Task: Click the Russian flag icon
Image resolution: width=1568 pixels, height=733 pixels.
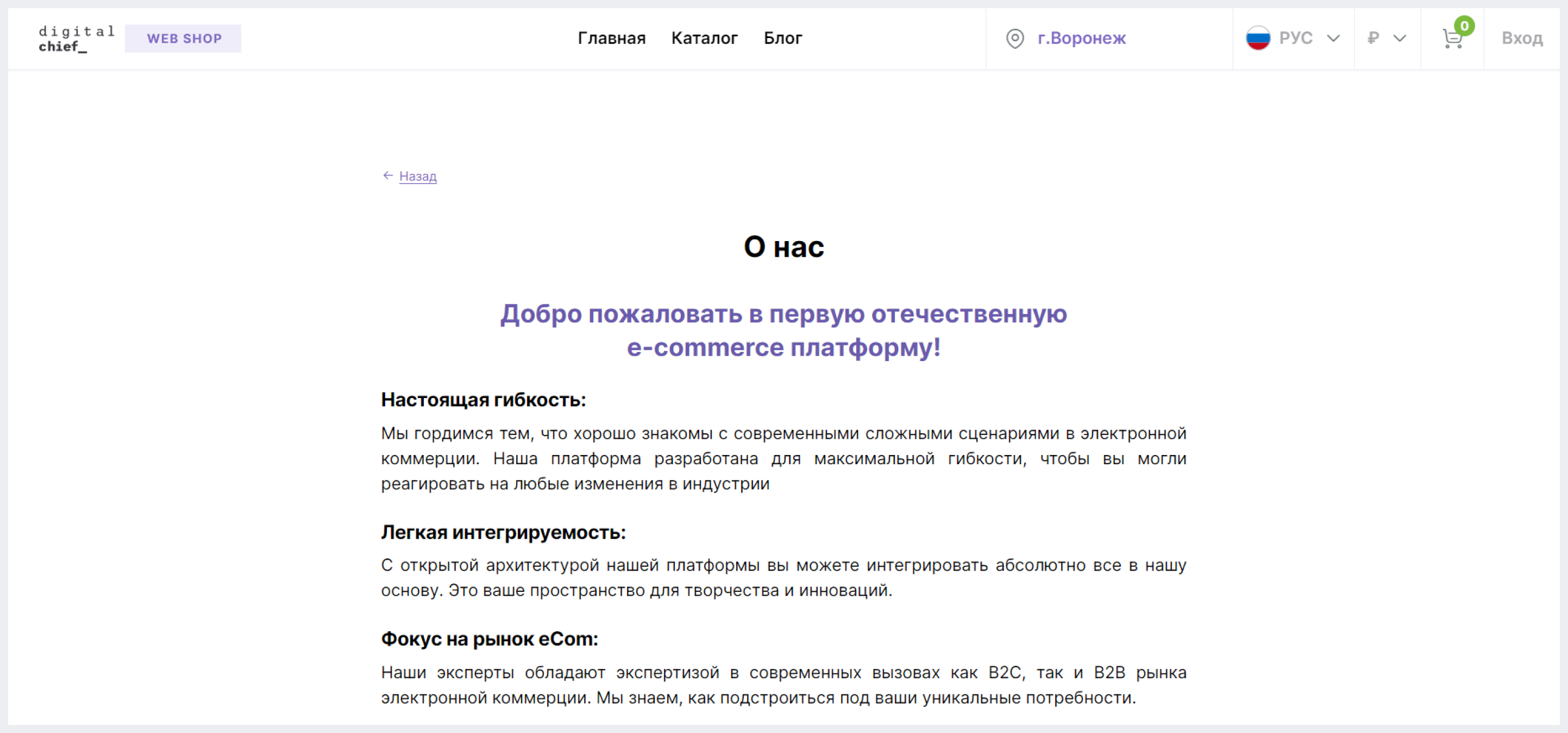Action: click(1258, 37)
